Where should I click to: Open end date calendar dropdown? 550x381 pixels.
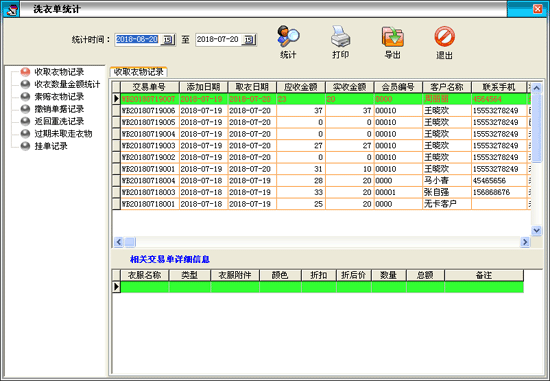[249, 40]
